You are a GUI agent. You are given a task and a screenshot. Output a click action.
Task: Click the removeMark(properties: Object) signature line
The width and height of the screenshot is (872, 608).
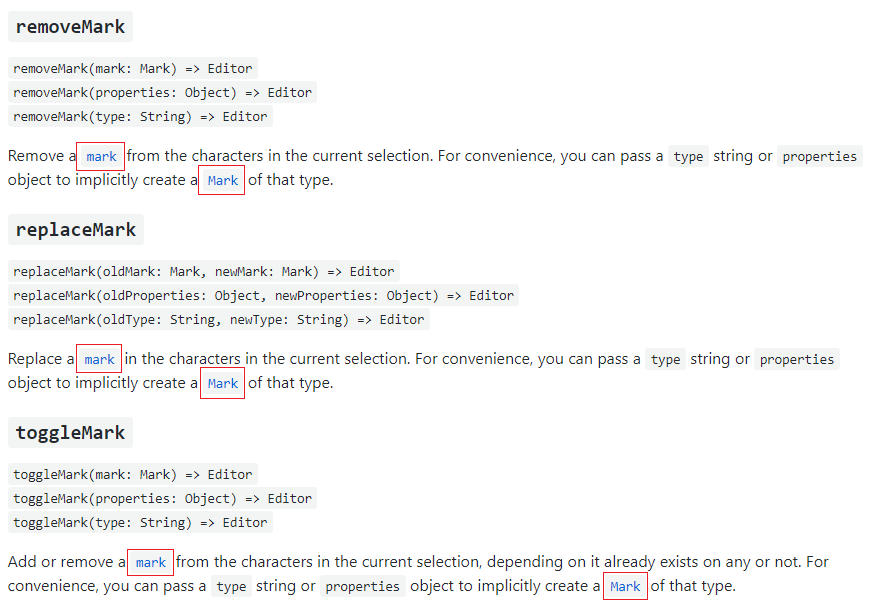click(x=163, y=93)
